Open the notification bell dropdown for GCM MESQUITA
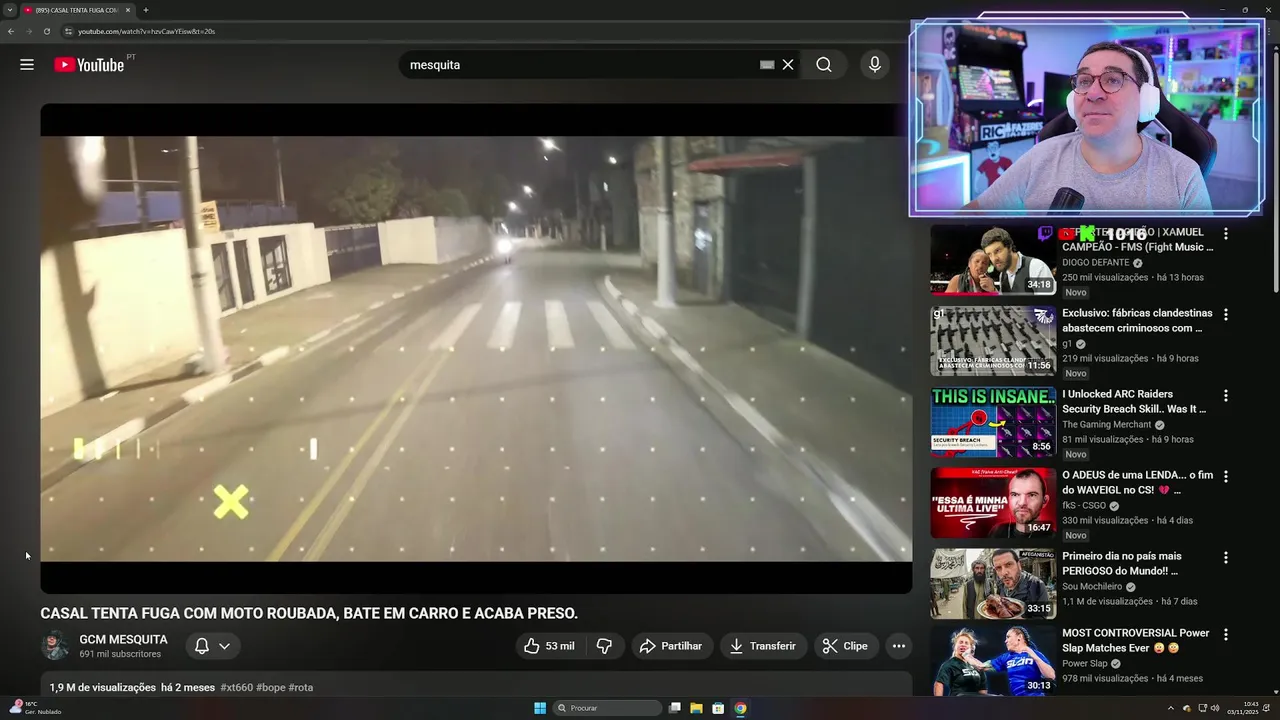 213,646
